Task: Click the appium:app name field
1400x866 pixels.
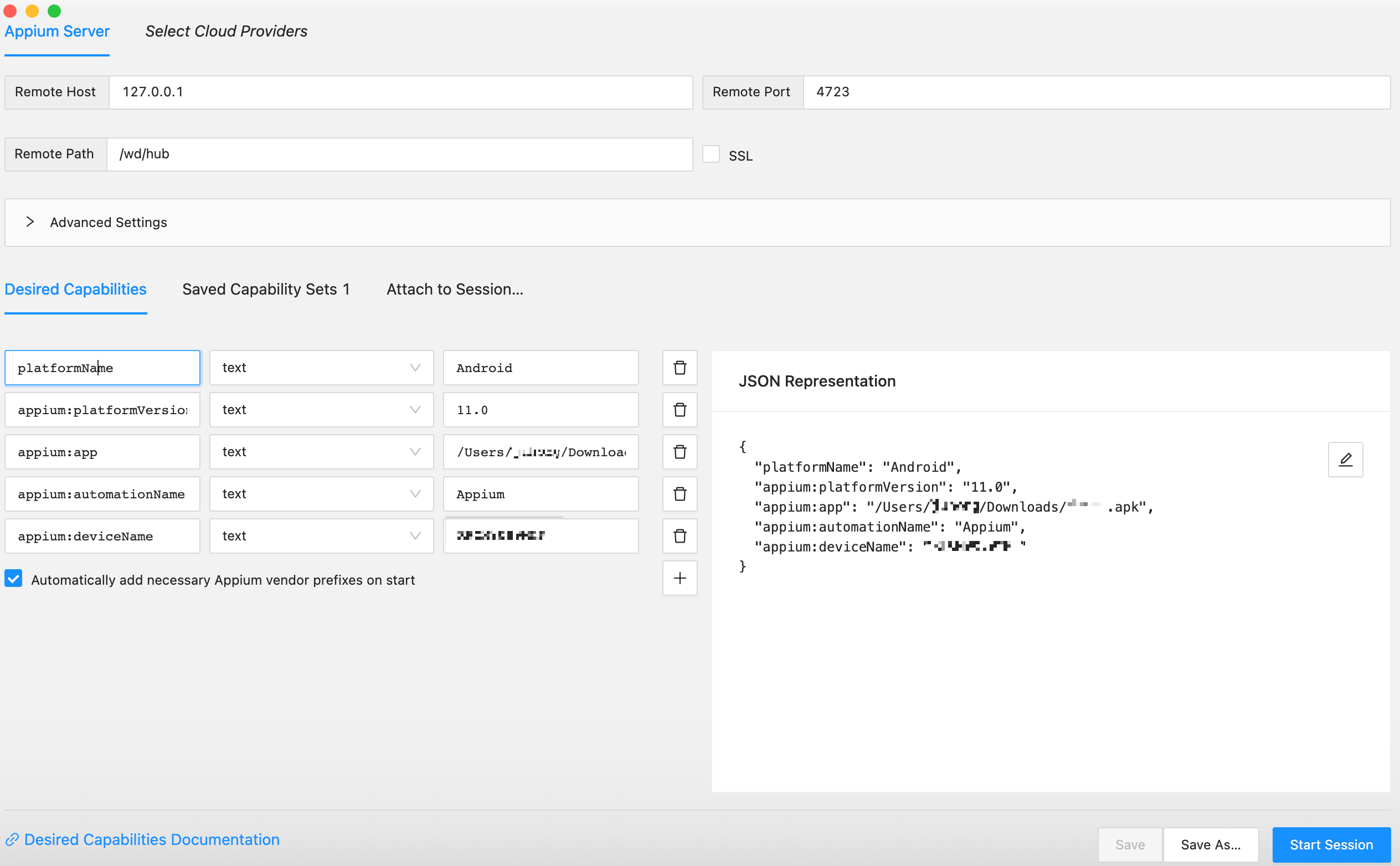Action: 102,452
